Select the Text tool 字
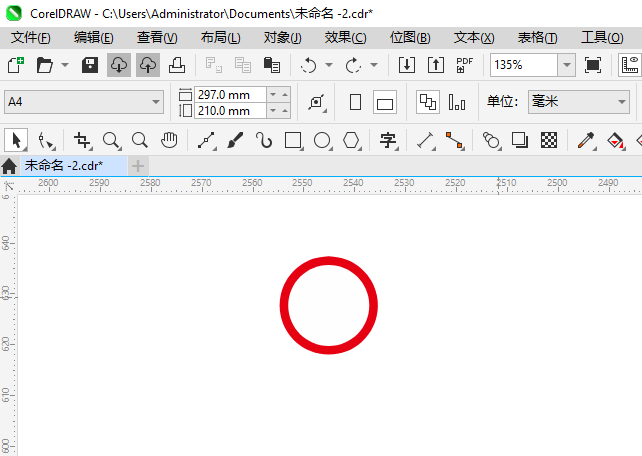Viewport: 642px width, 456px height. (x=388, y=140)
